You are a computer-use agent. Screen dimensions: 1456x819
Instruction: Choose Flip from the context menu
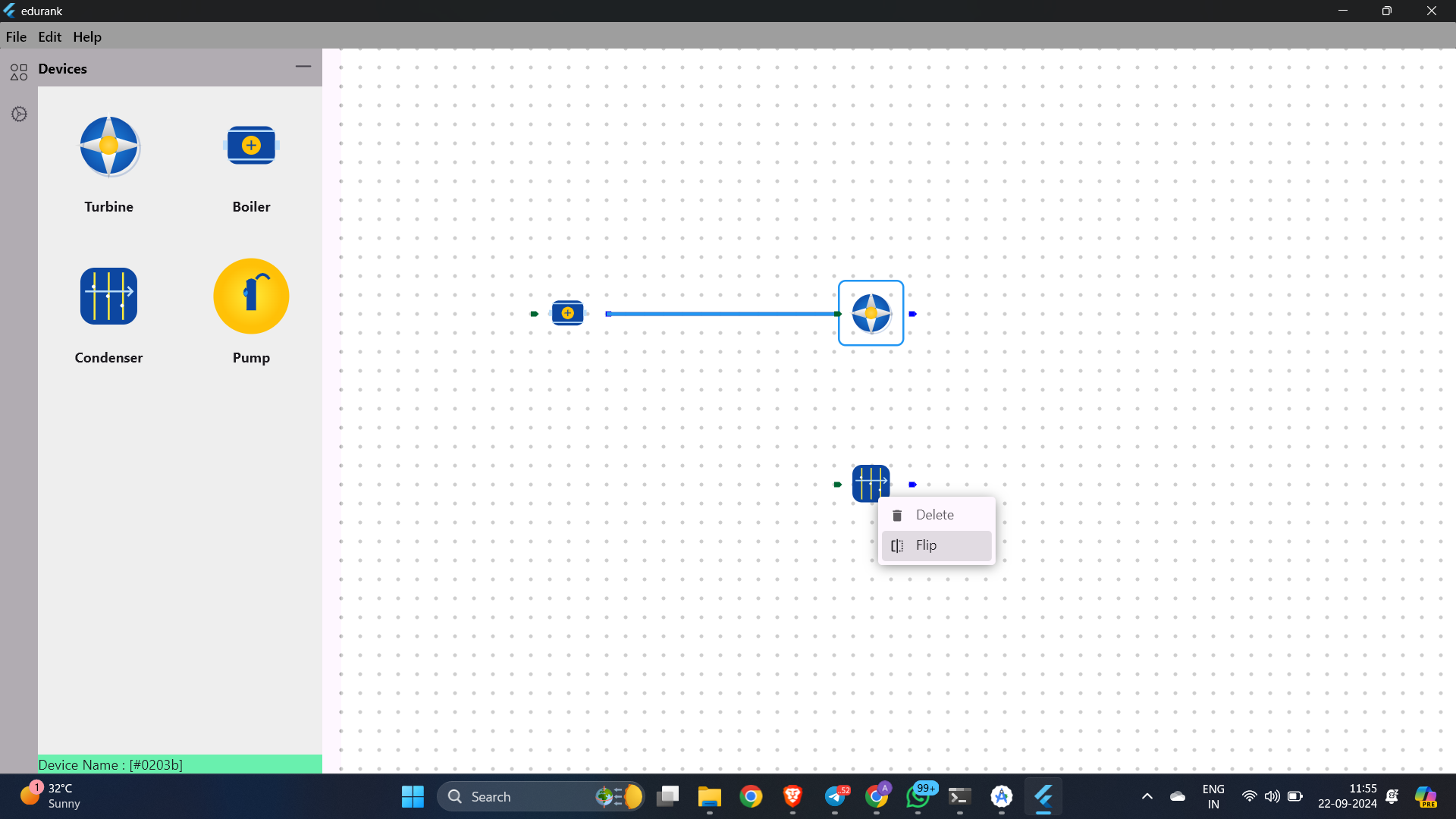[x=937, y=546]
